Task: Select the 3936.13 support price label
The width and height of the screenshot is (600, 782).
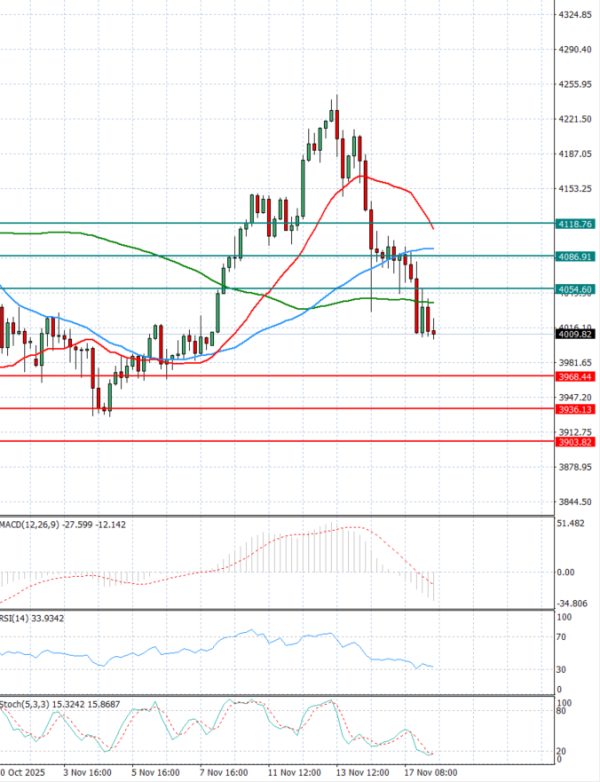Action: click(x=575, y=409)
